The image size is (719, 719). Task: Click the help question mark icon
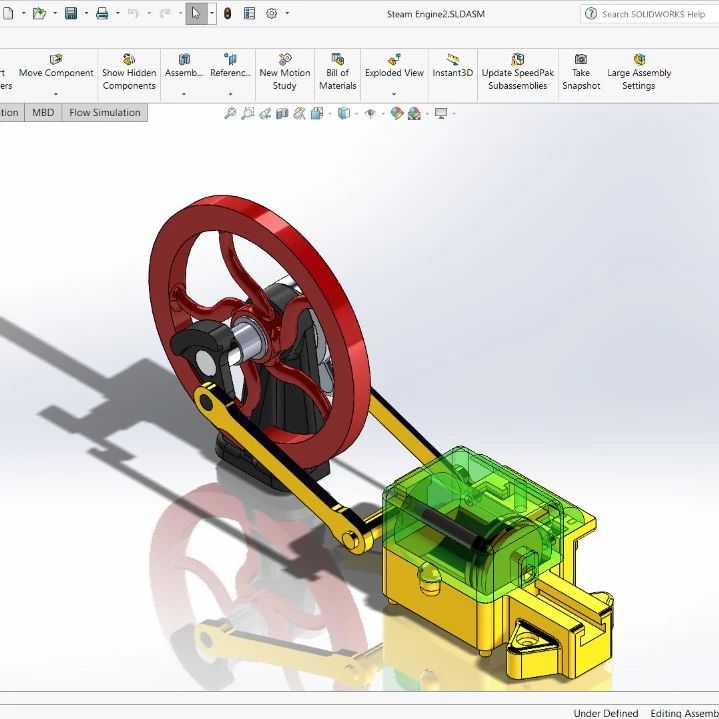591,14
